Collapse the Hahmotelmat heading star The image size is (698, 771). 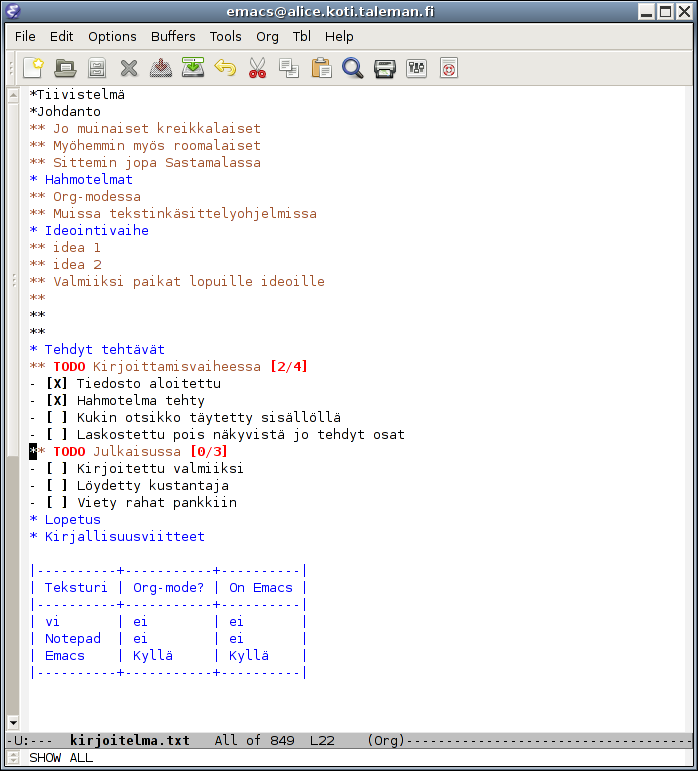click(x=33, y=179)
